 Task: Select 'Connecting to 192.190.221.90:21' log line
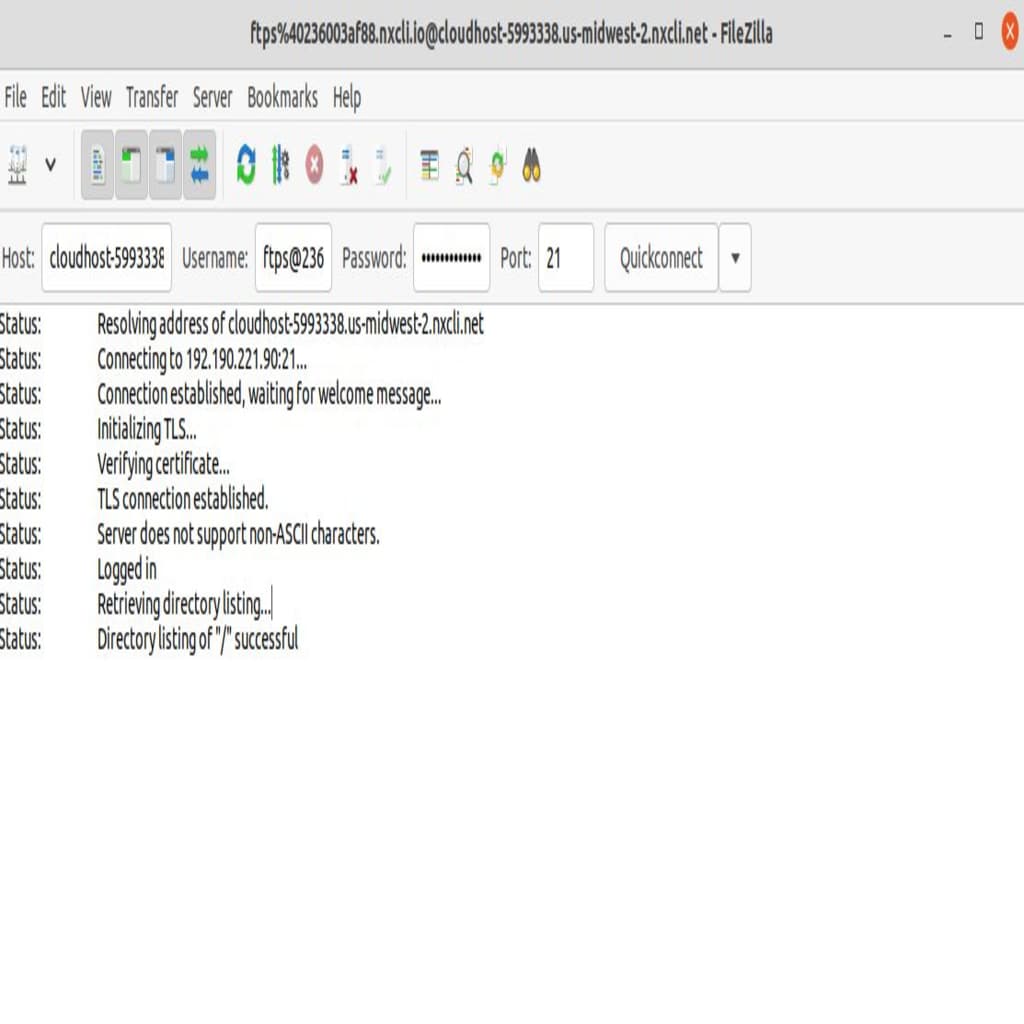pos(202,359)
